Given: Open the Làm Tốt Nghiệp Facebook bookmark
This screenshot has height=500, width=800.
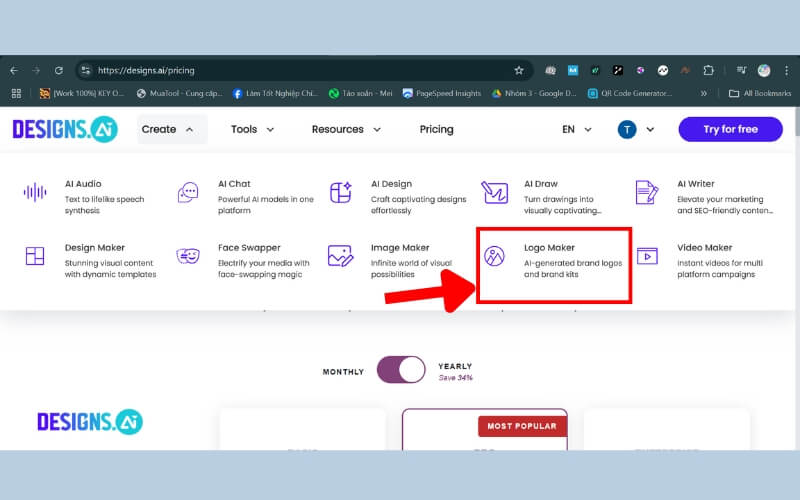Looking at the screenshot, I should 275,93.
